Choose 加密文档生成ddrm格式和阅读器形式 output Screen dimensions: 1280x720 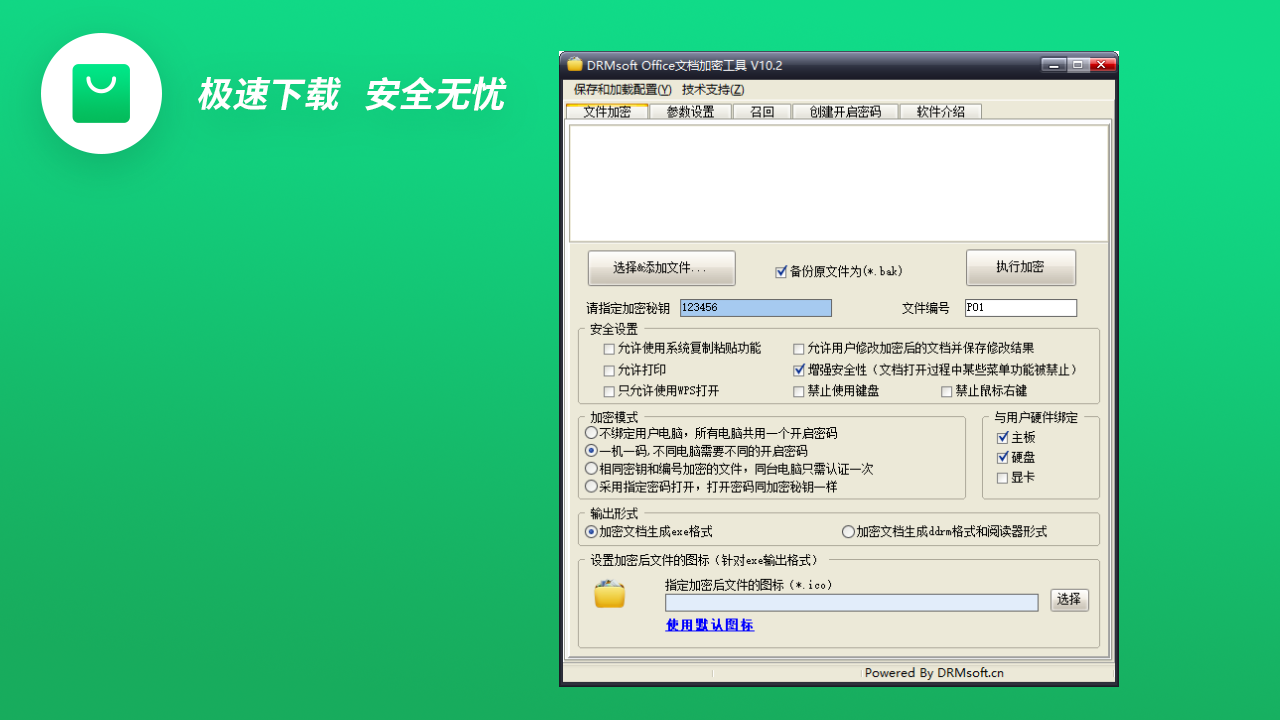pos(848,532)
